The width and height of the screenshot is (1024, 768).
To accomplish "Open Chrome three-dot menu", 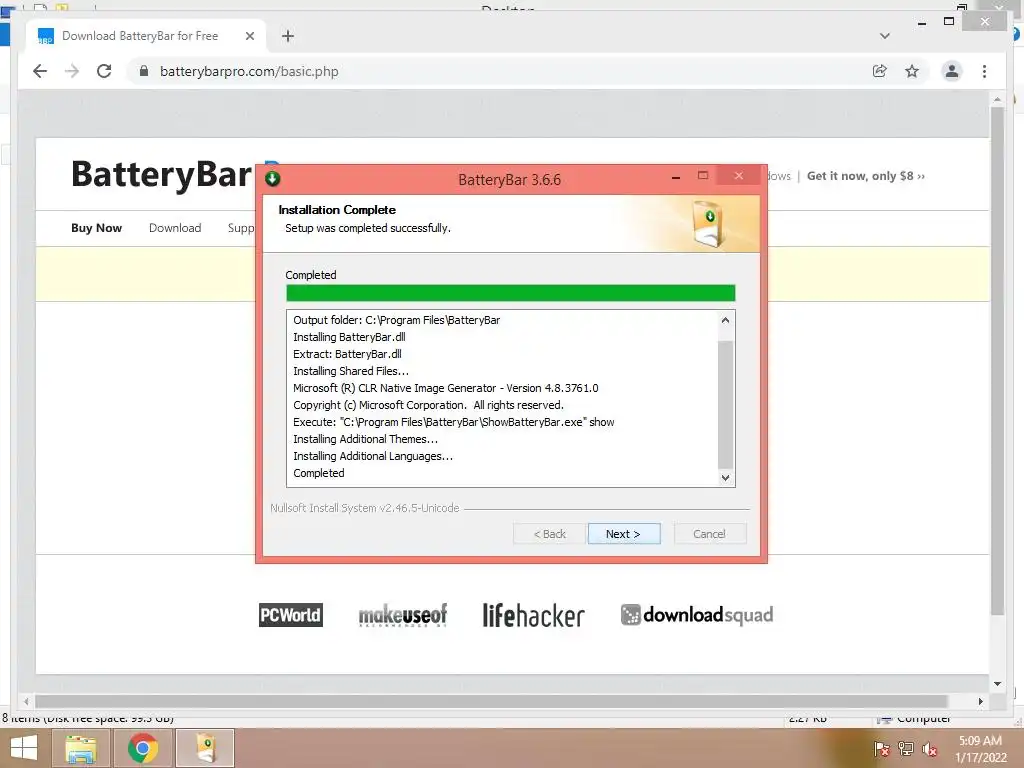I will [984, 71].
